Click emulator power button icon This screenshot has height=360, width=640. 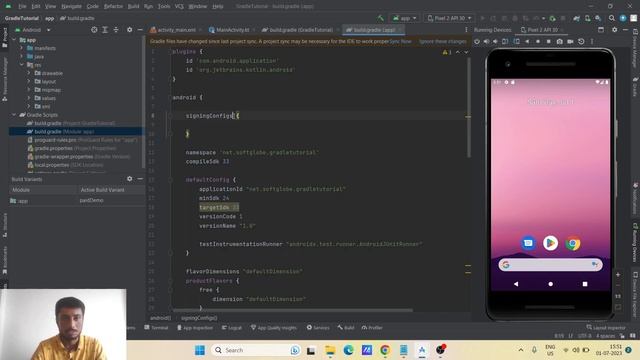[x=477, y=41]
